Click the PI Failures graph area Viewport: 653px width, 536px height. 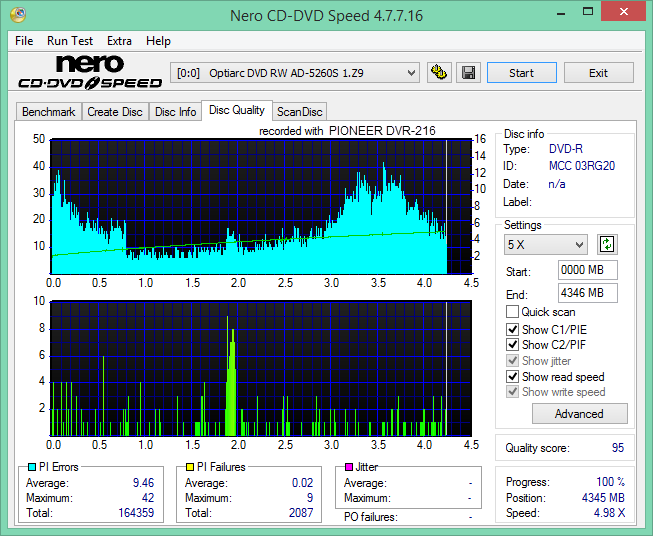(x=261, y=368)
